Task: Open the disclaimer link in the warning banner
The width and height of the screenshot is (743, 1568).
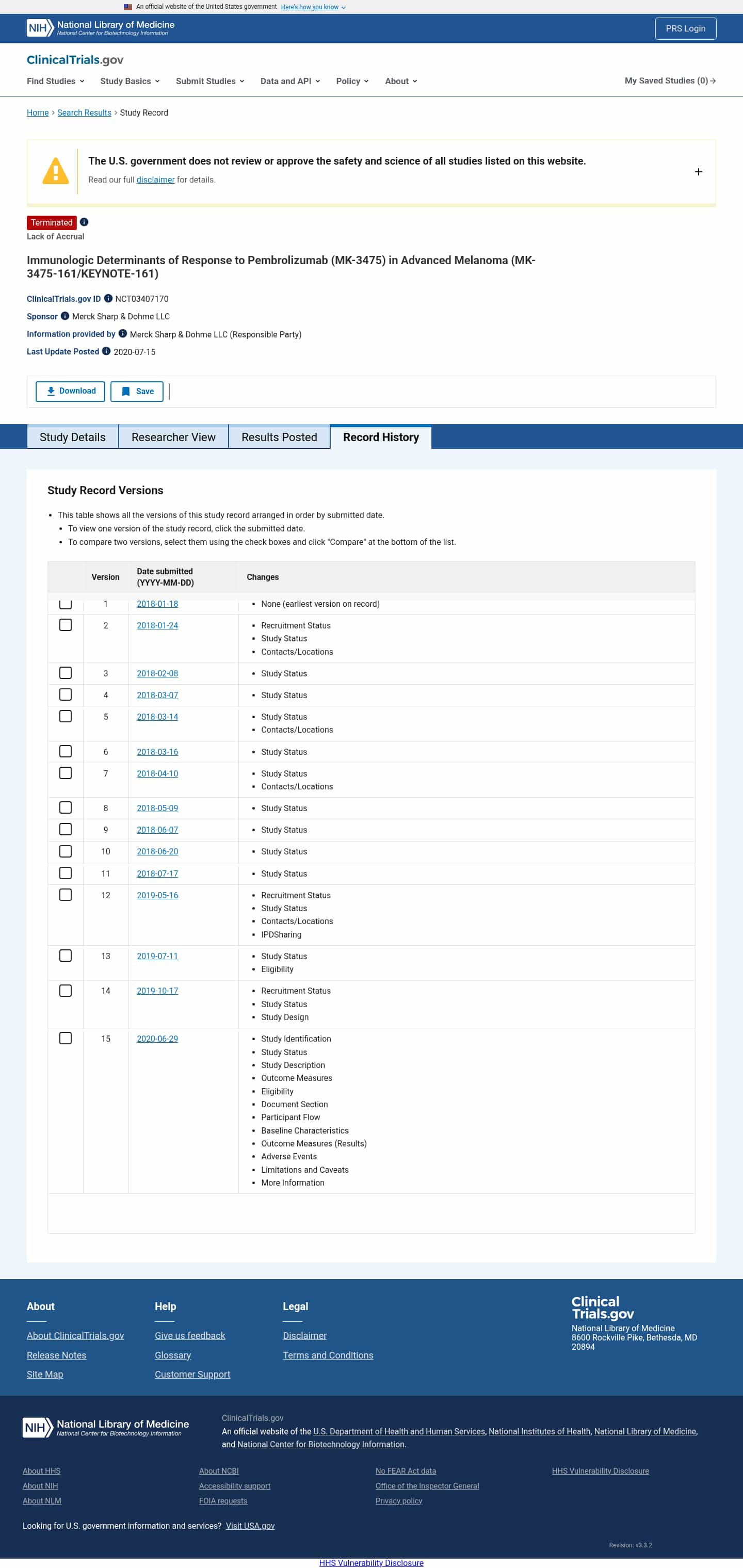Action: coord(156,180)
